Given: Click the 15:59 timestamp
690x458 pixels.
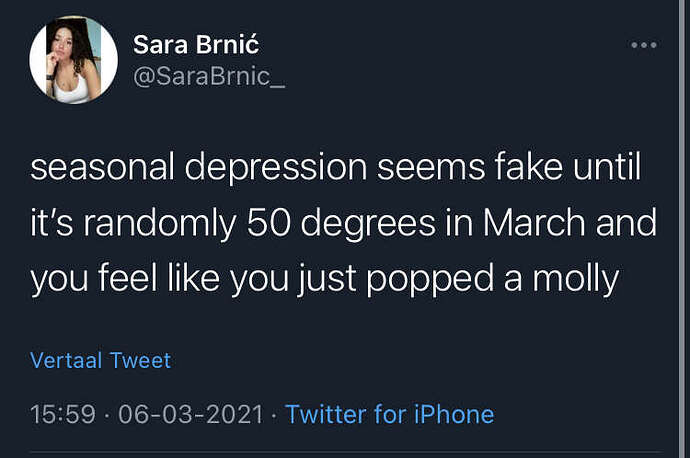Looking at the screenshot, I should (x=63, y=414).
